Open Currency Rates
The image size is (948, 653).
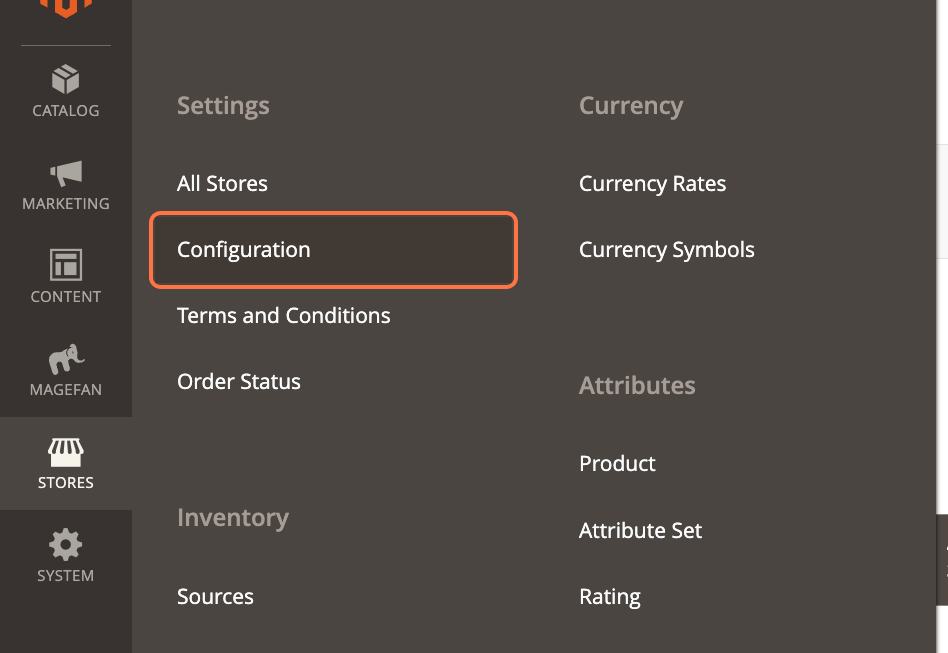pyautogui.click(x=652, y=183)
